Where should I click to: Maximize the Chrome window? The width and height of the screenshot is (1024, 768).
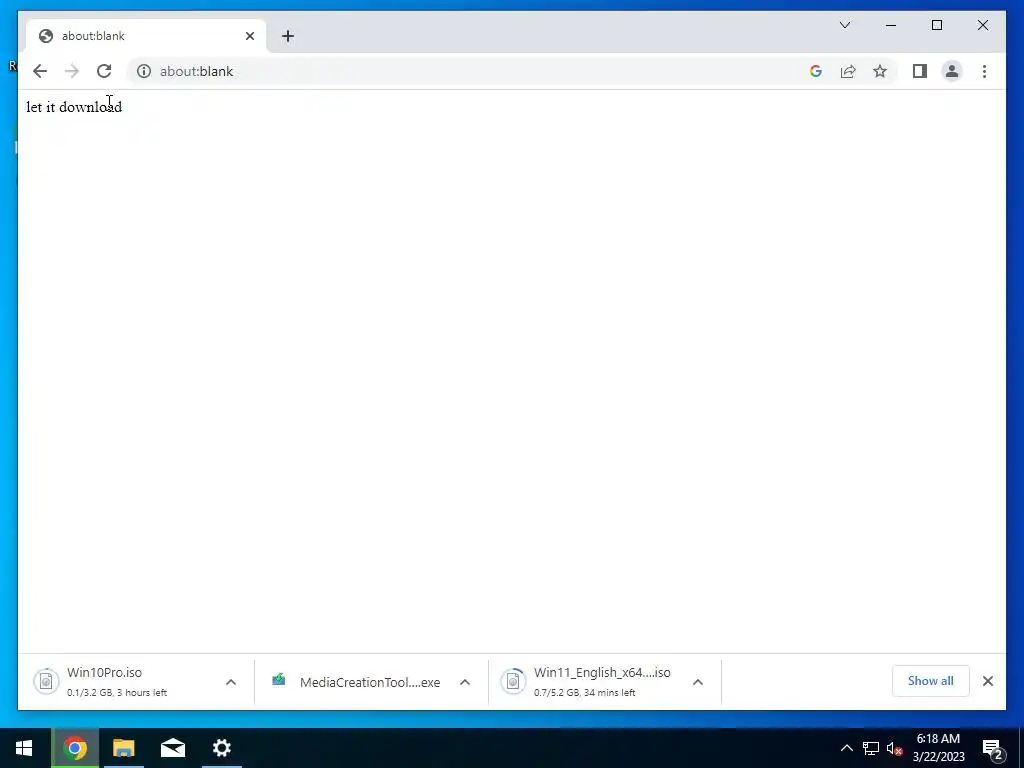pos(936,25)
